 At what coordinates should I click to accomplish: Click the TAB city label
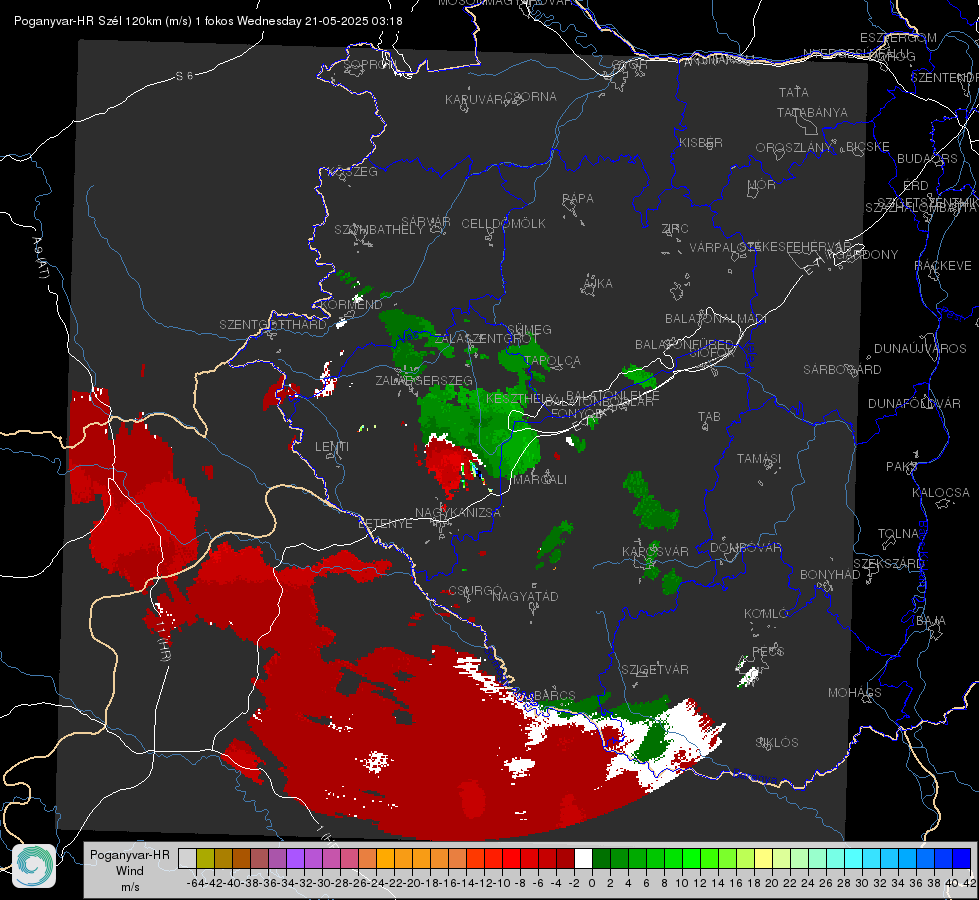click(x=709, y=417)
